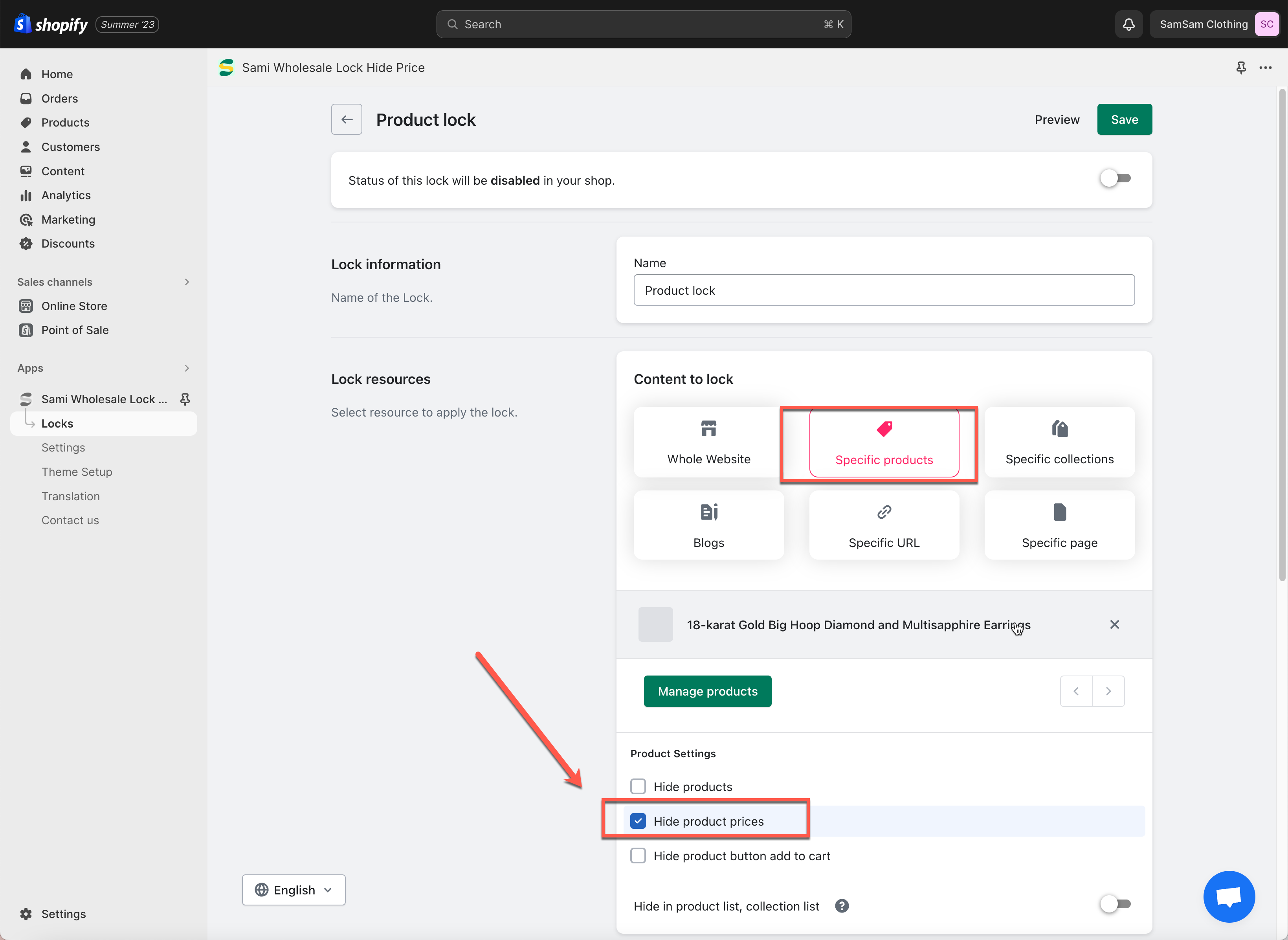The image size is (1288, 940).
Task: Select Whole Website content option
Action: (709, 442)
